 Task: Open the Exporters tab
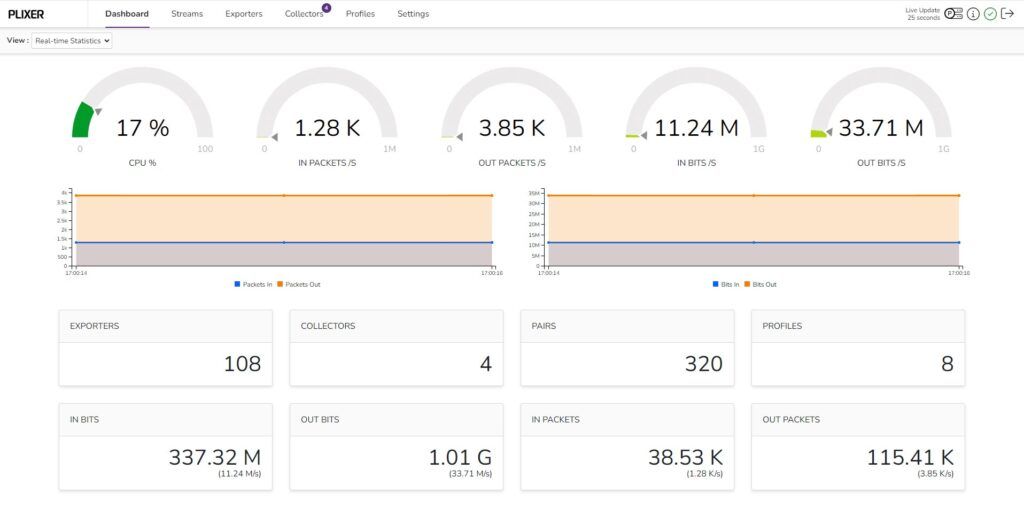click(x=244, y=14)
